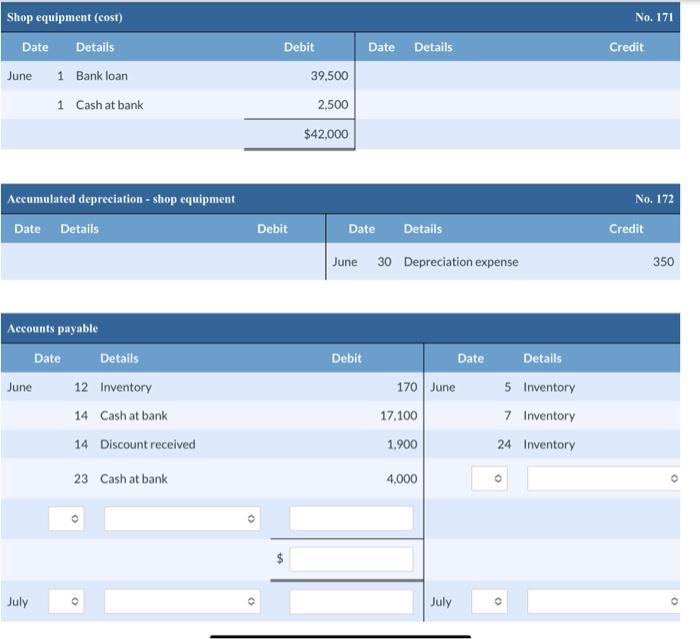
Task: Click the 'Inventory' credit entry dated 7
Action: pyautogui.click(x=549, y=416)
